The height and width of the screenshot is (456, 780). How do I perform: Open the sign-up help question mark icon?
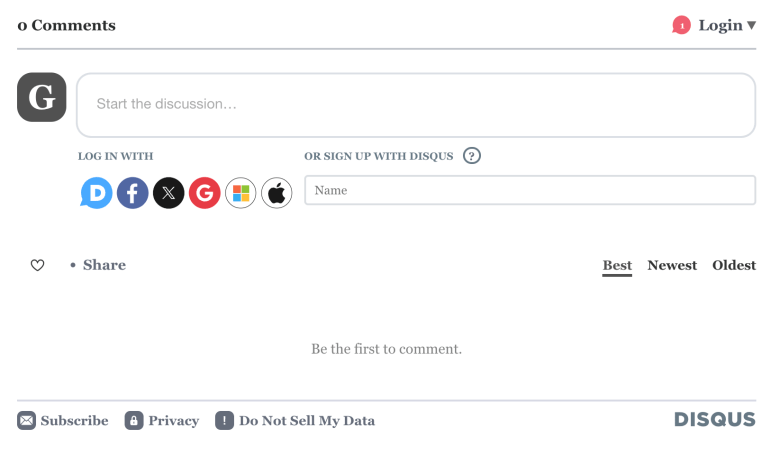tap(472, 156)
